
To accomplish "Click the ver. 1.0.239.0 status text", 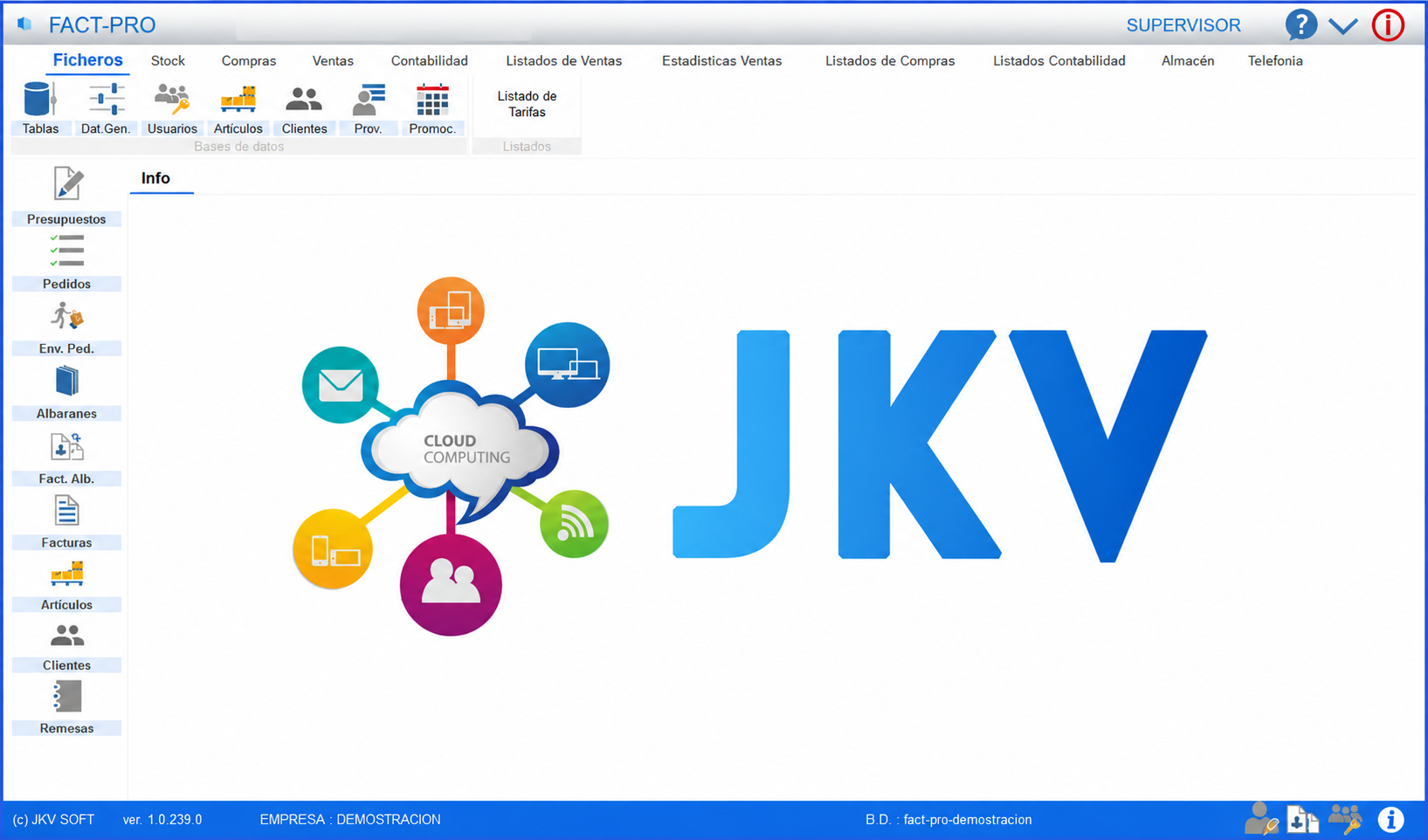I will [x=162, y=819].
